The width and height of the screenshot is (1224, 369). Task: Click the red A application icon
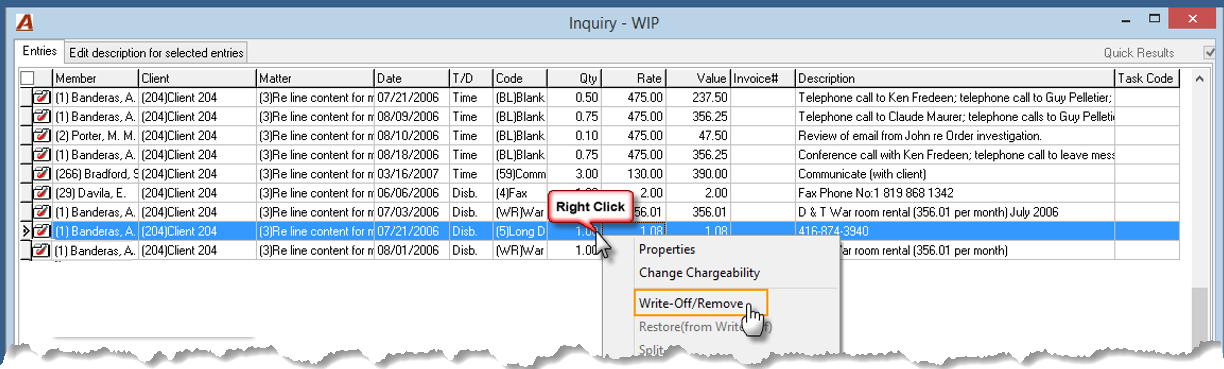27,22
